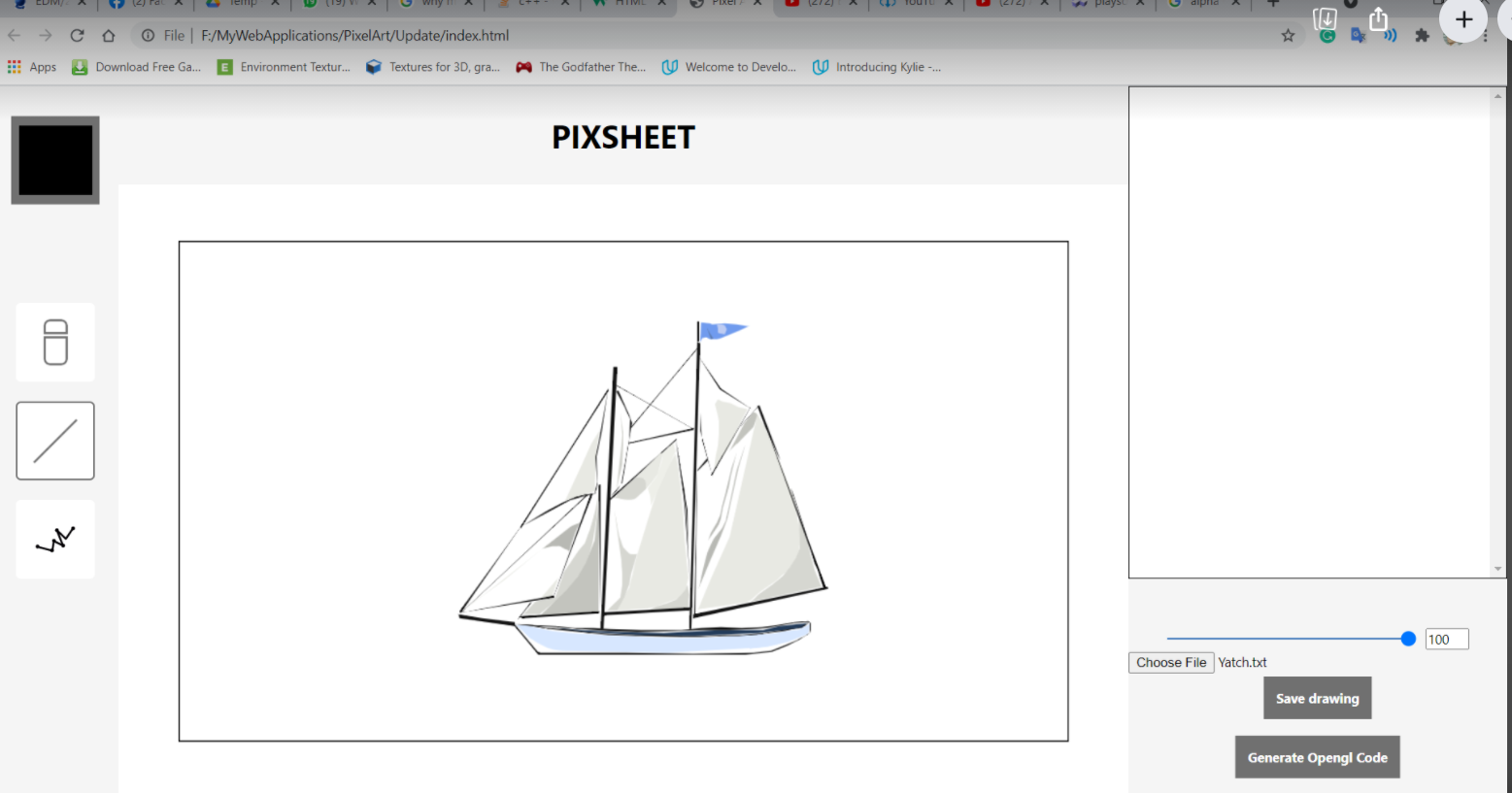This screenshot has height=793, width=1512.
Task: Select the Eraser tool
Action: (54, 342)
